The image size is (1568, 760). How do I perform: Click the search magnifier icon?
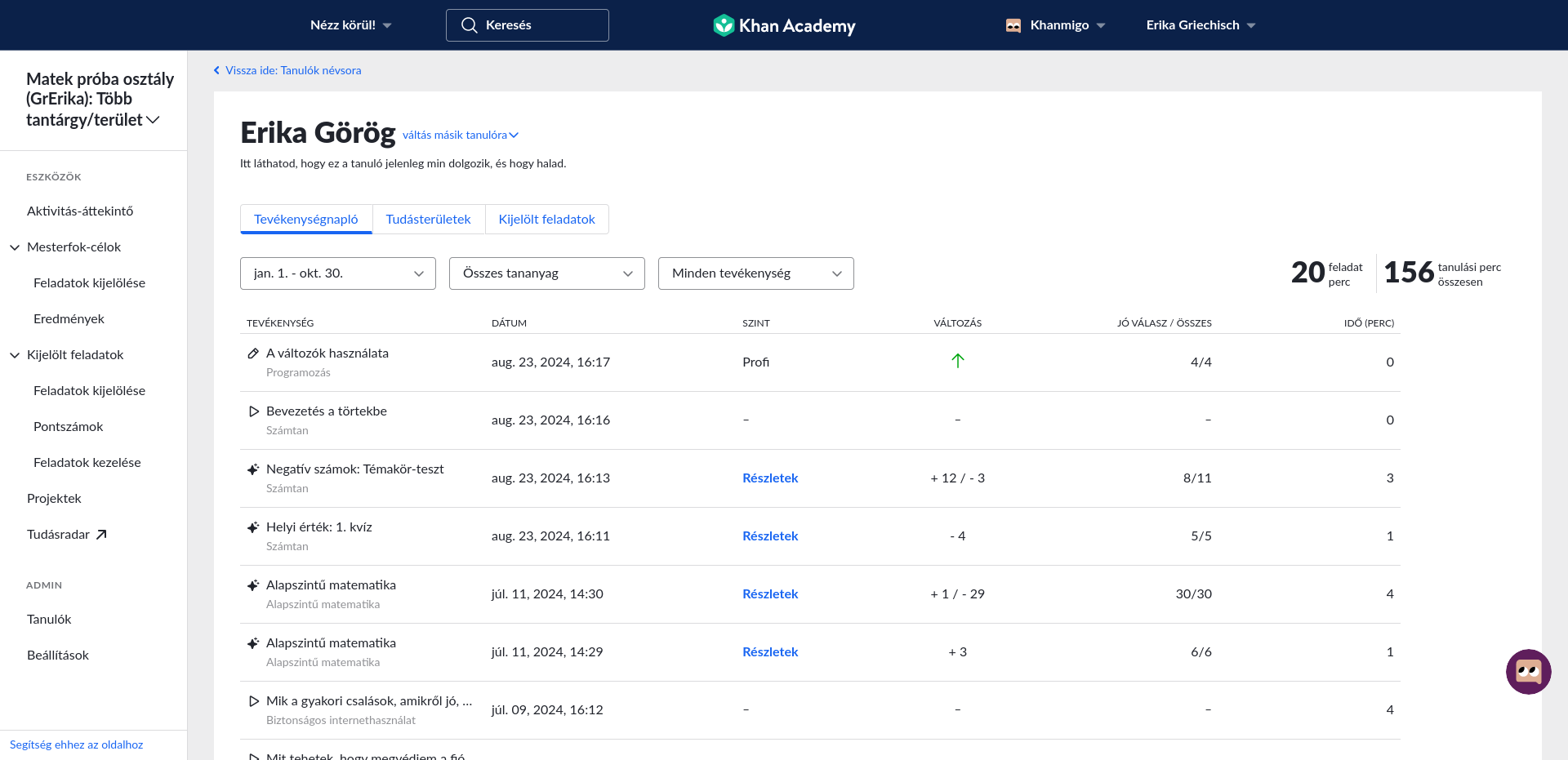point(470,25)
